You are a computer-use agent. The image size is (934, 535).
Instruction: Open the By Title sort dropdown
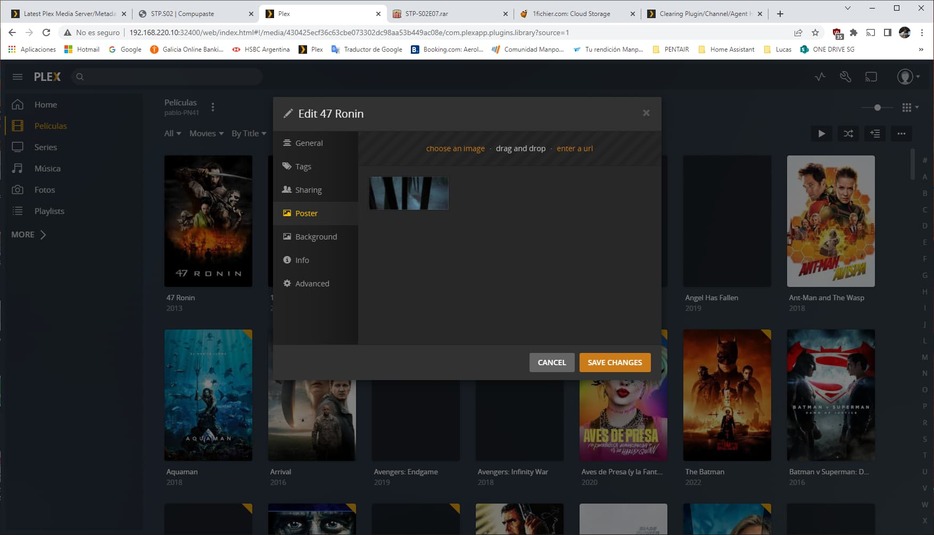tap(248, 133)
